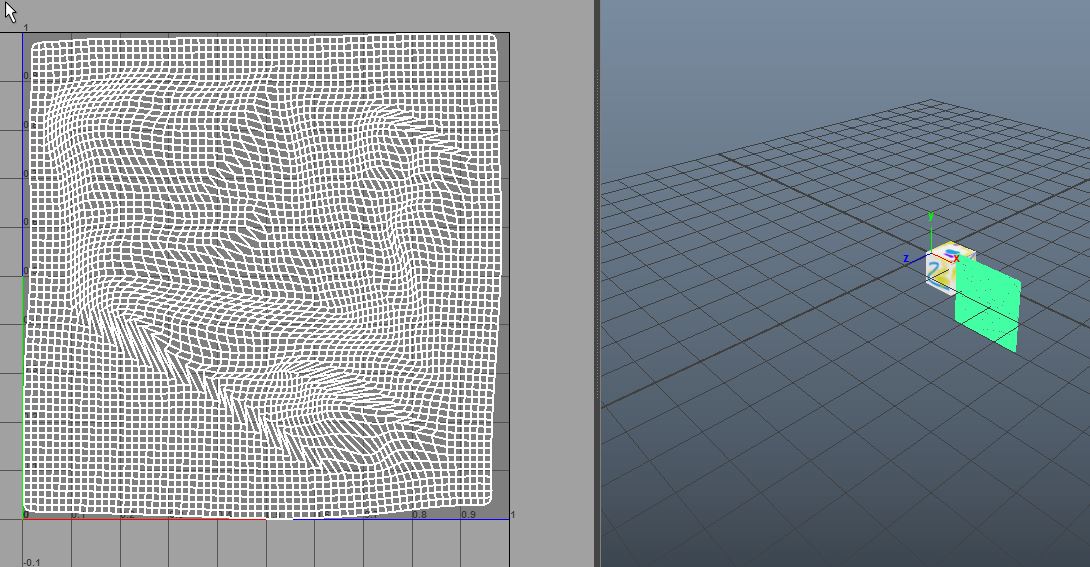1090x567 pixels.
Task: Click the green Y axis label
Action: 931,217
